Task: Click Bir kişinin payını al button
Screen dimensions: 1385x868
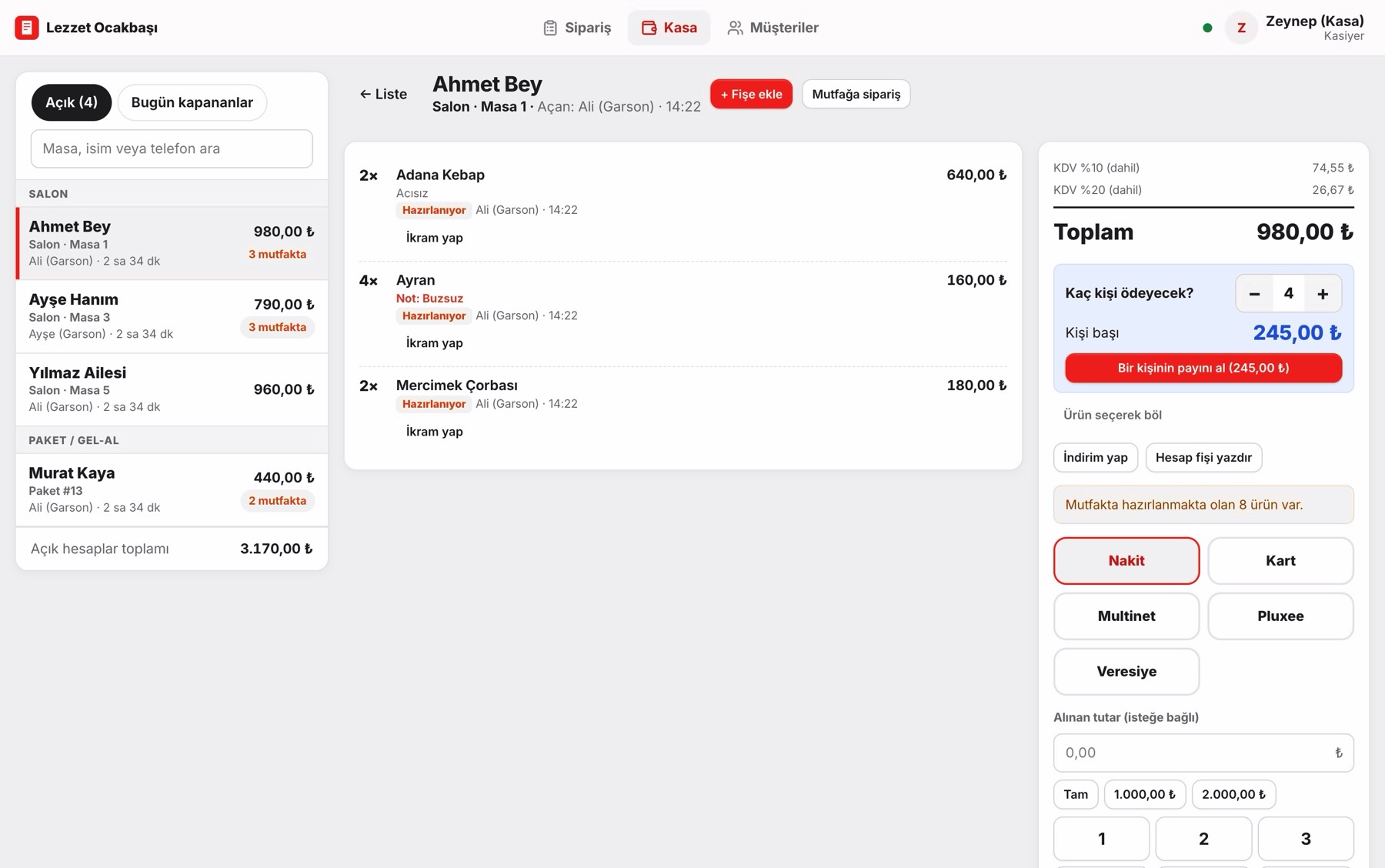Action: coord(1203,368)
